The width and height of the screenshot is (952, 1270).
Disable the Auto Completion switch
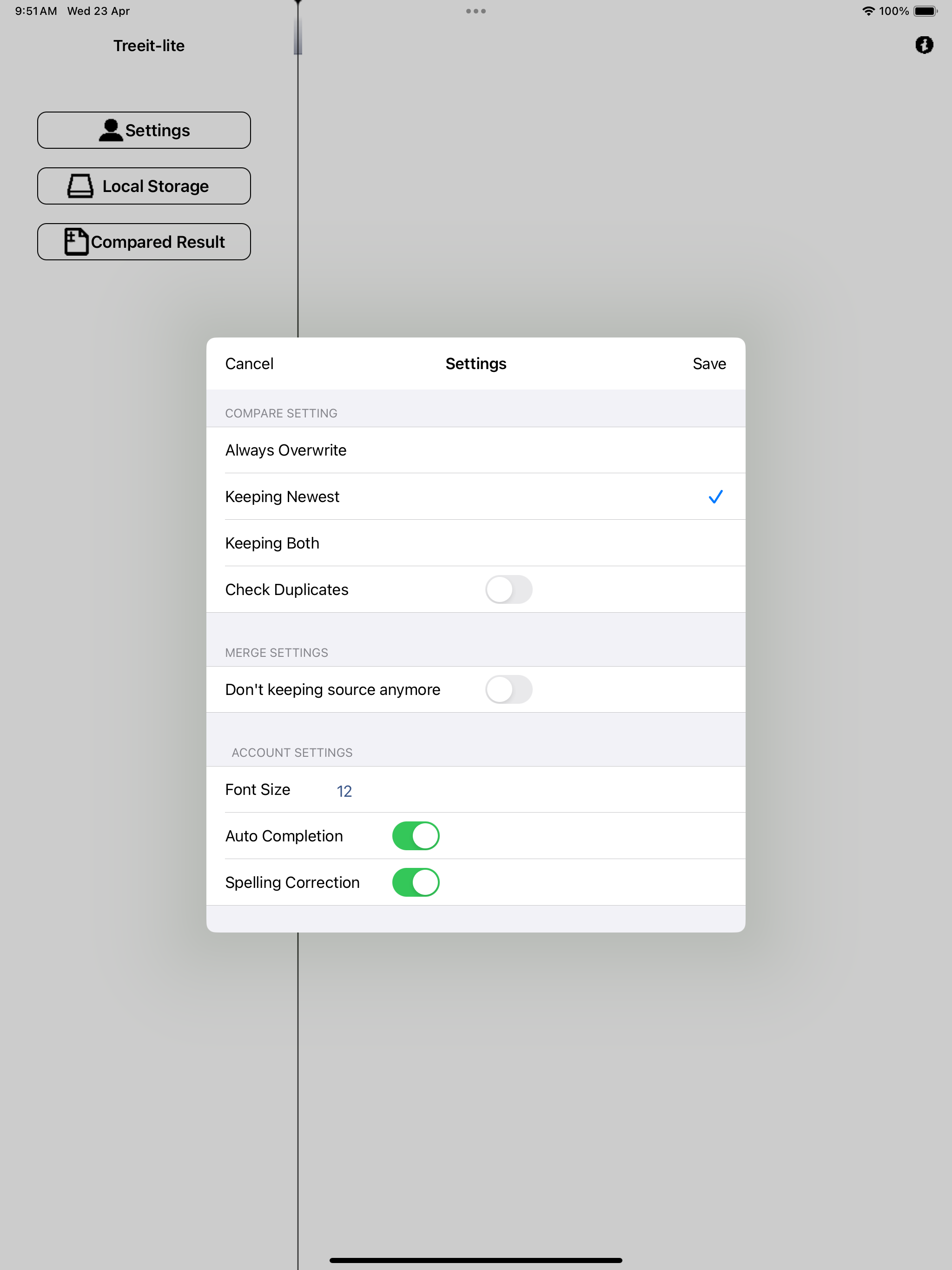(x=416, y=836)
